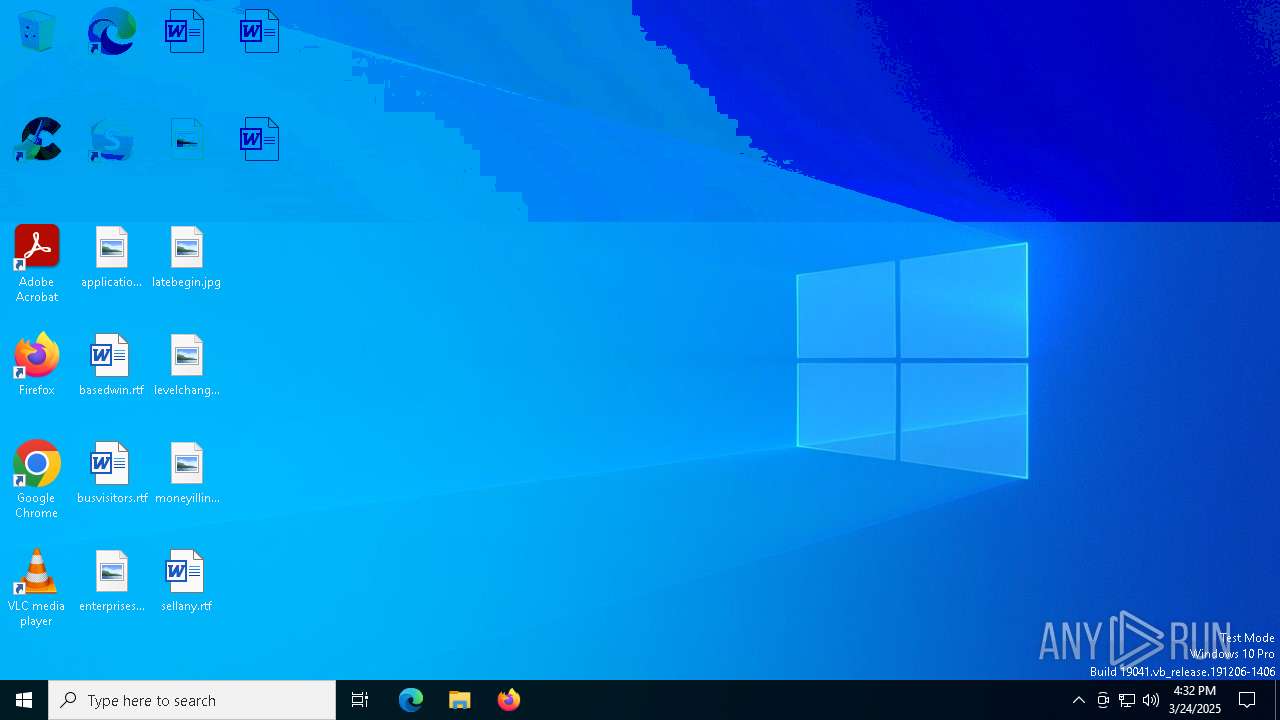Open the Action Center notifications icon
This screenshot has height=720, width=1280.
pos(1248,700)
